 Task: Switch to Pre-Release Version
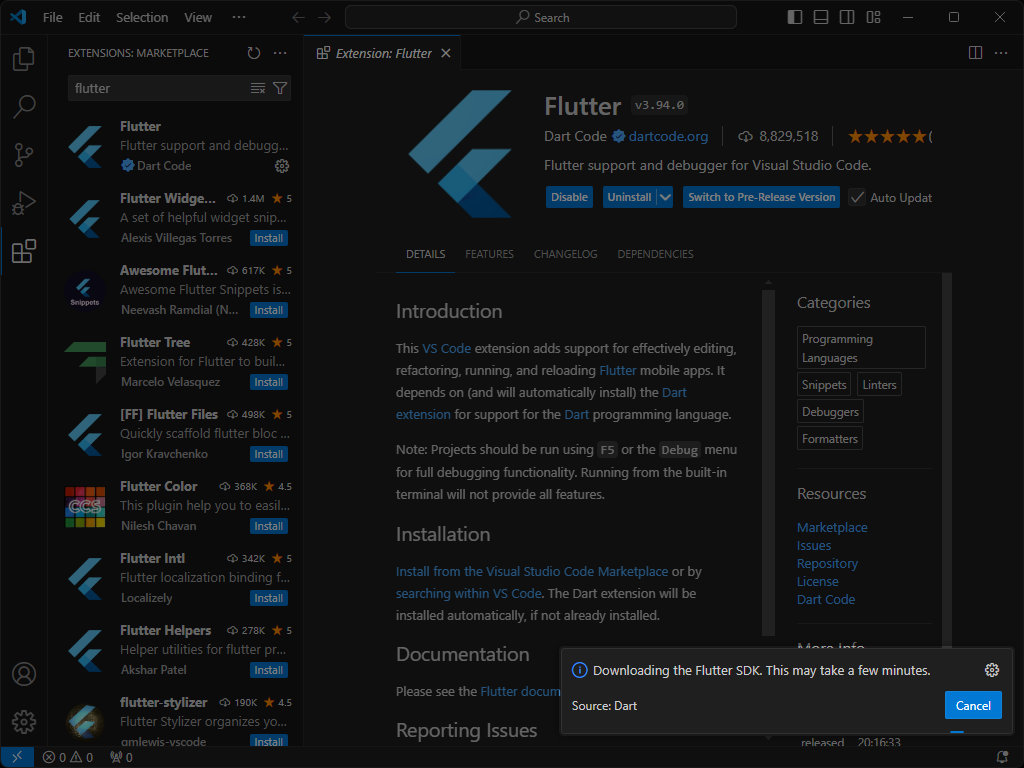[761, 197]
